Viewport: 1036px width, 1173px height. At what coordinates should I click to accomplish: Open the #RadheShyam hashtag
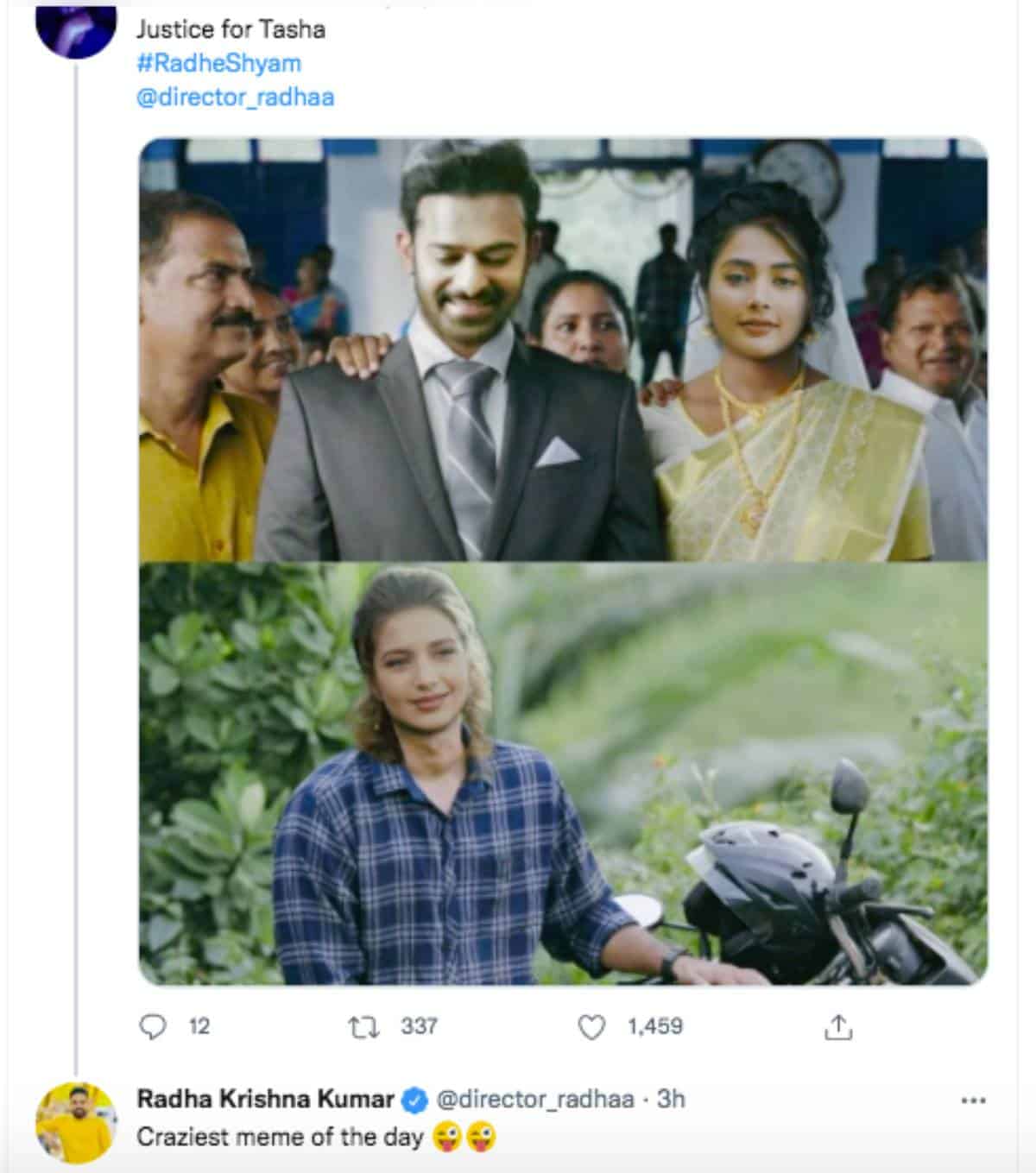218,63
